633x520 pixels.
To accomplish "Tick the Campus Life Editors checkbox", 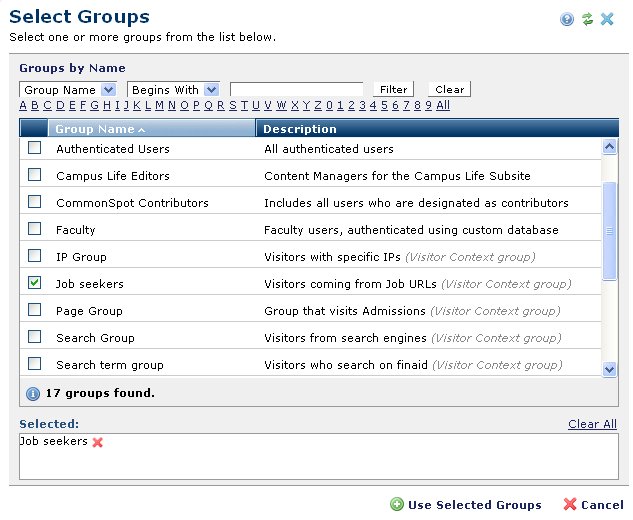I will (x=35, y=175).
